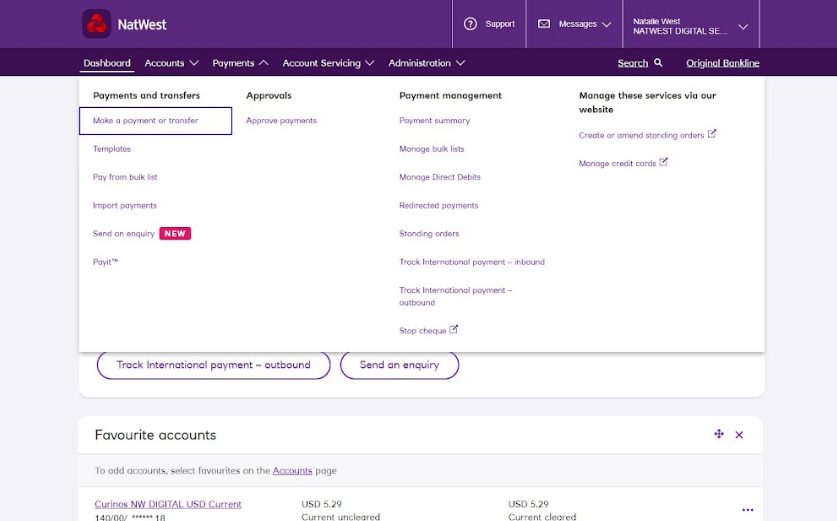Click the NEW badge next to Send an enquiry
Screen dimensions: 837x521
175,233
